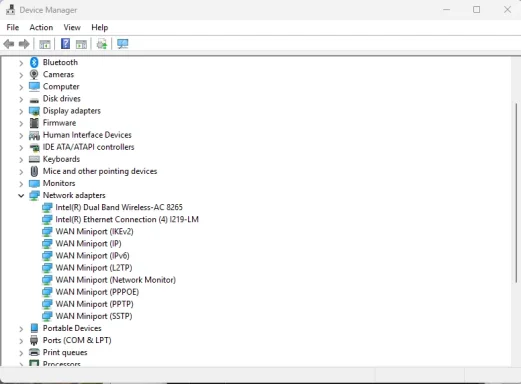
Task: Select WAN Miniport (PPPOE)
Action: point(97,292)
